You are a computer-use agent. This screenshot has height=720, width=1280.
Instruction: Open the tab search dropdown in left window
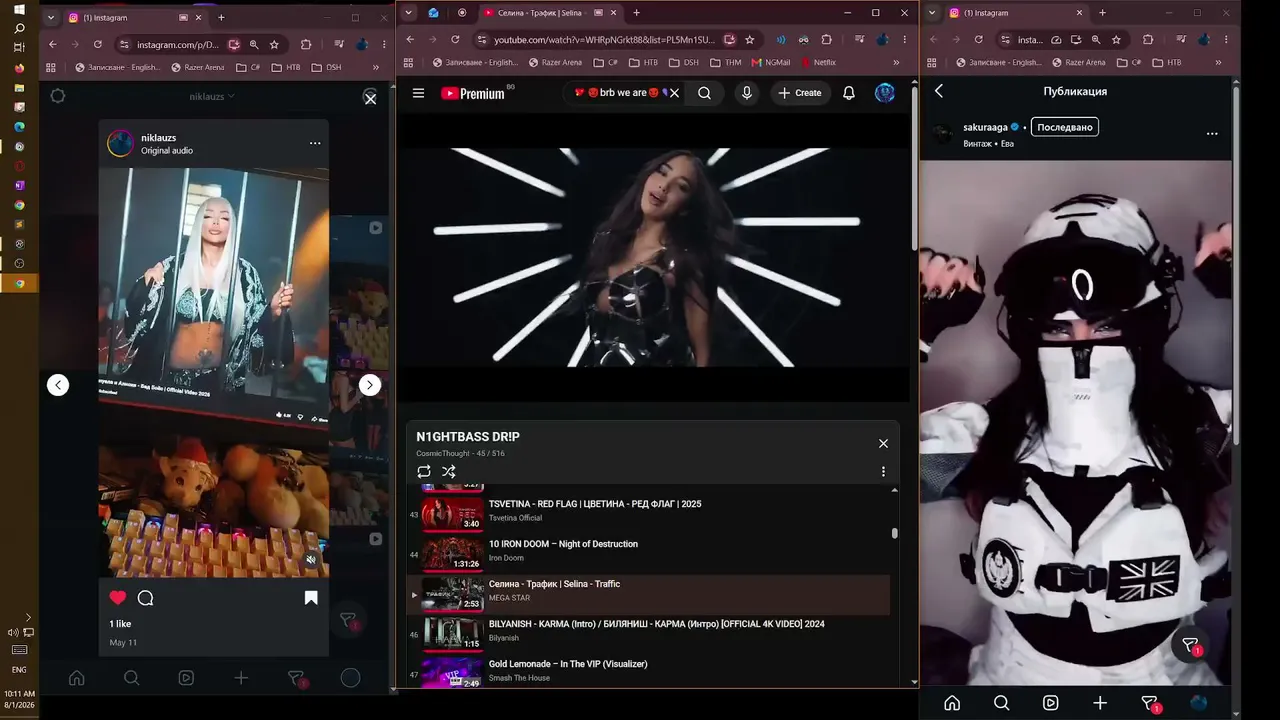pos(49,17)
